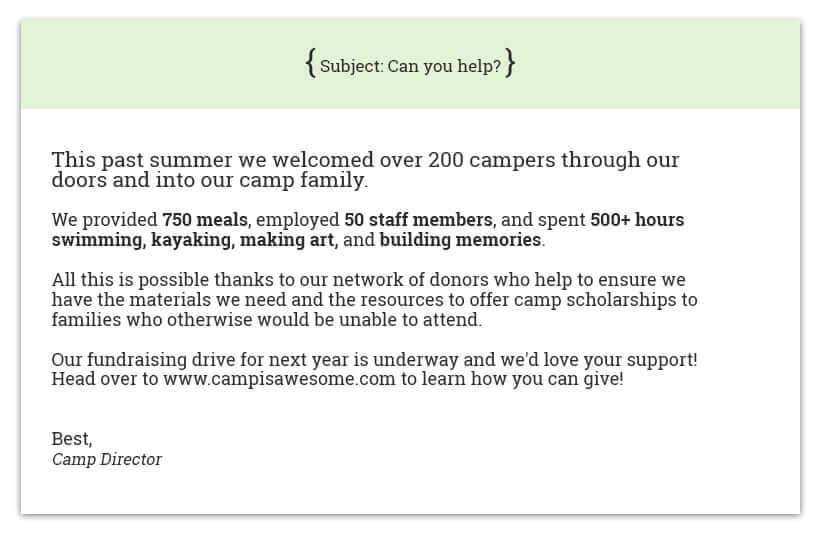
Task: Click the bold word "swimming"
Action: point(98,240)
